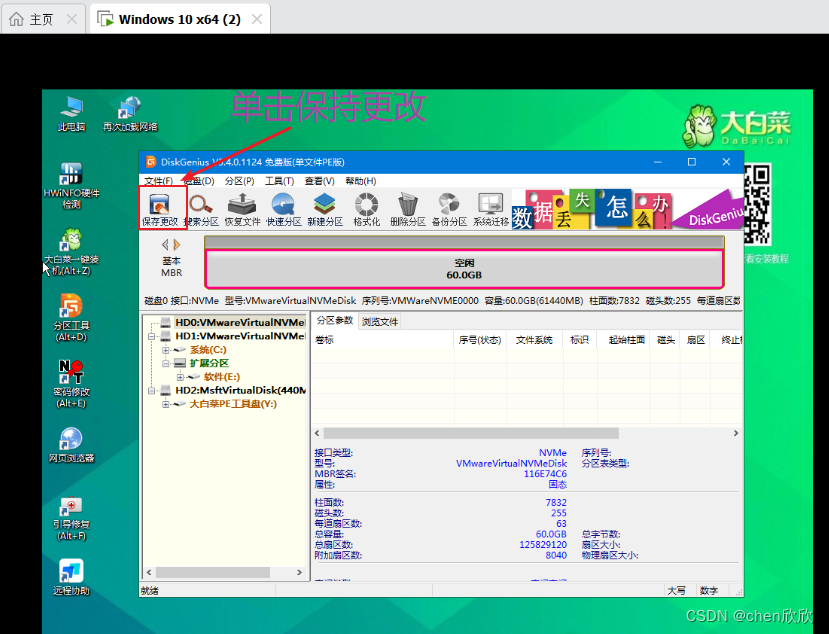829x634 pixels.
Task: Create a New Partition (新建分区)
Action: coord(325,209)
